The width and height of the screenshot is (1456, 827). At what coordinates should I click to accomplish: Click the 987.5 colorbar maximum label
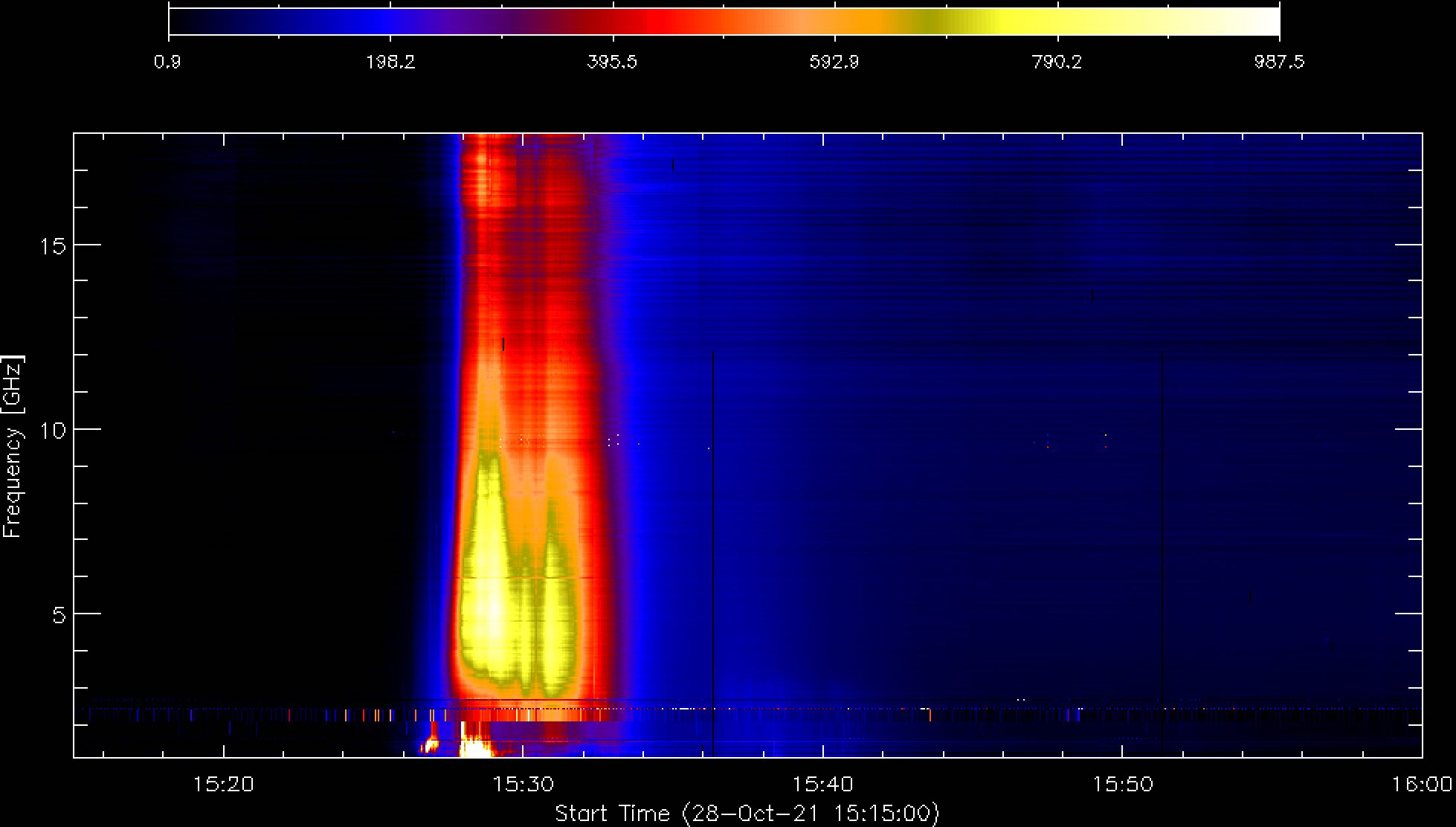[x=1279, y=62]
